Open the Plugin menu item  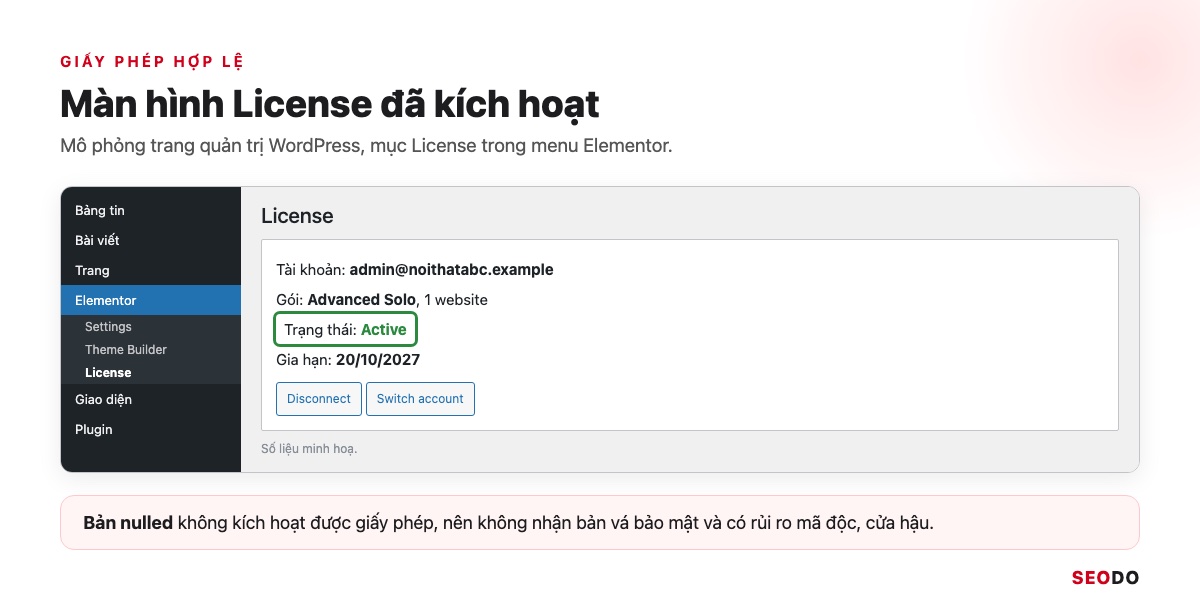click(x=151, y=430)
